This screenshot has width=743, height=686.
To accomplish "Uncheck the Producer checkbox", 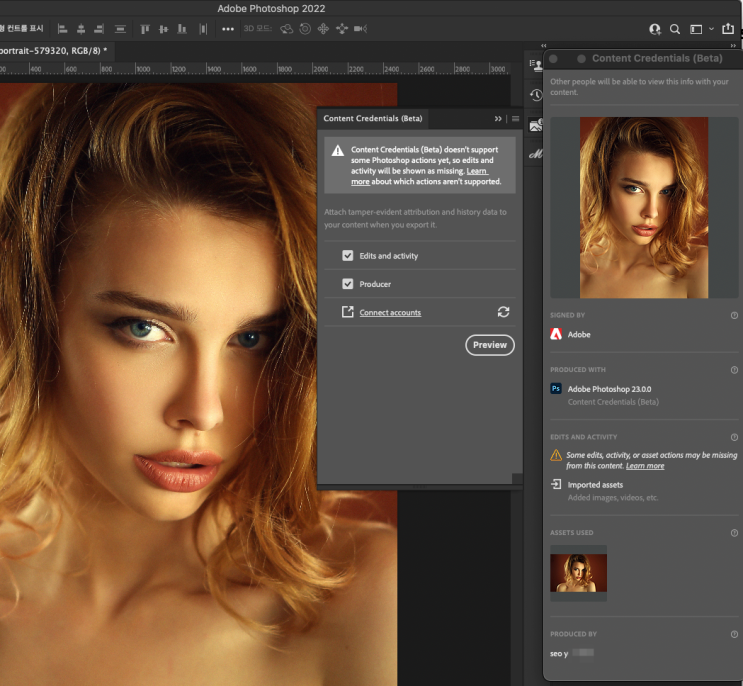I will 348,284.
